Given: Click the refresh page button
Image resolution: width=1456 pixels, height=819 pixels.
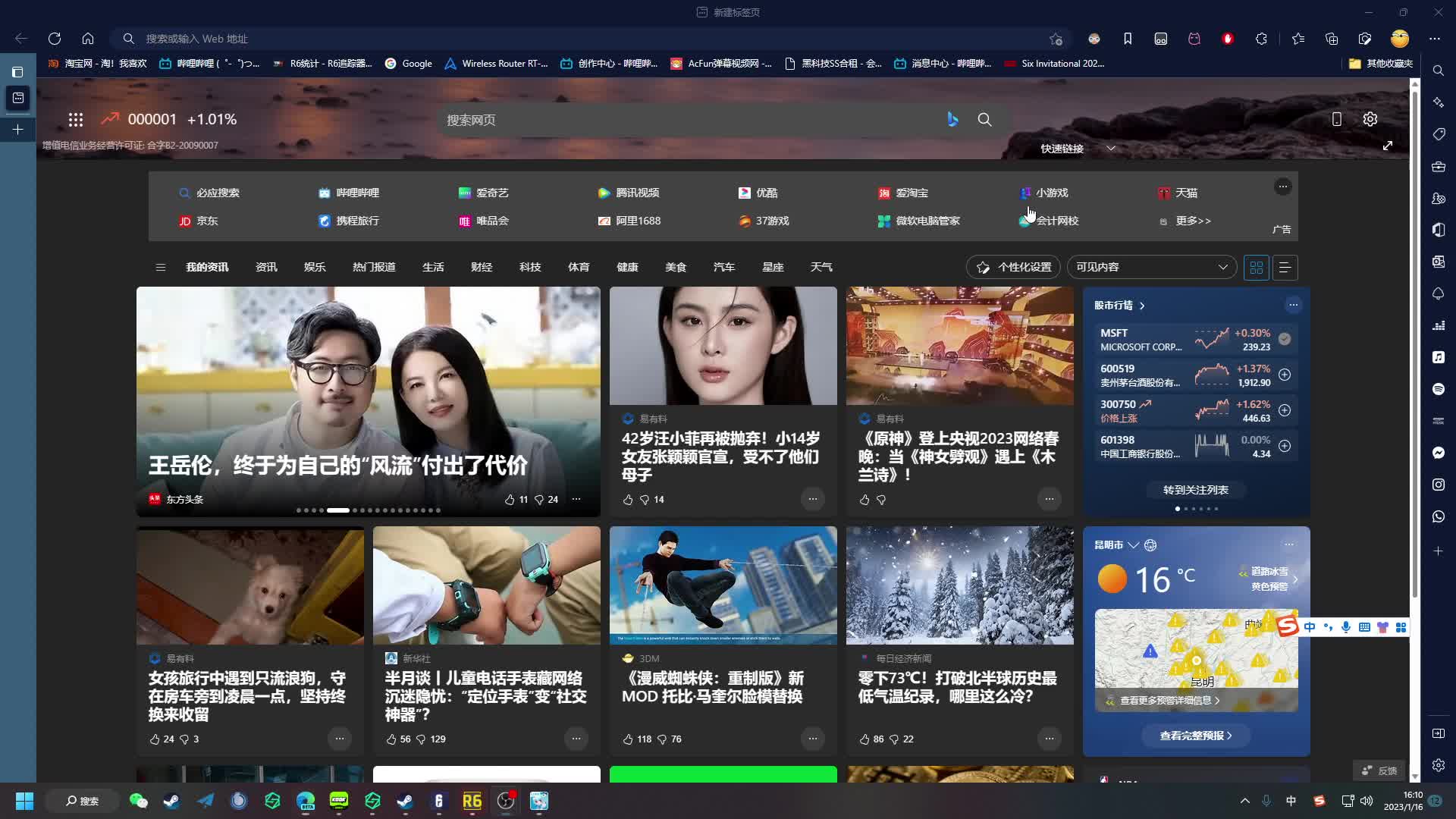Looking at the screenshot, I should click(x=55, y=39).
